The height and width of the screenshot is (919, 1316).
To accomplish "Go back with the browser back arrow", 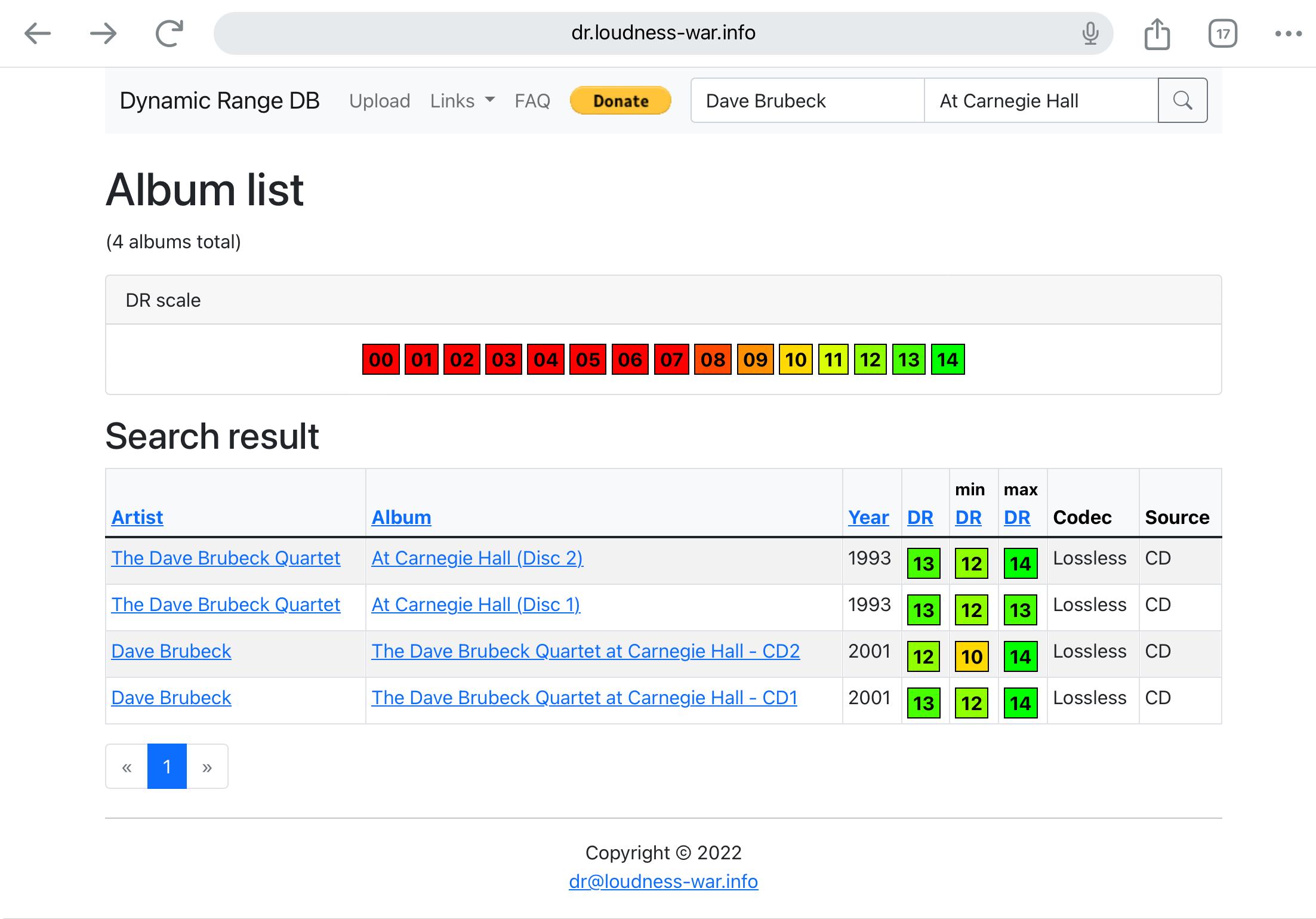I will coord(38,33).
